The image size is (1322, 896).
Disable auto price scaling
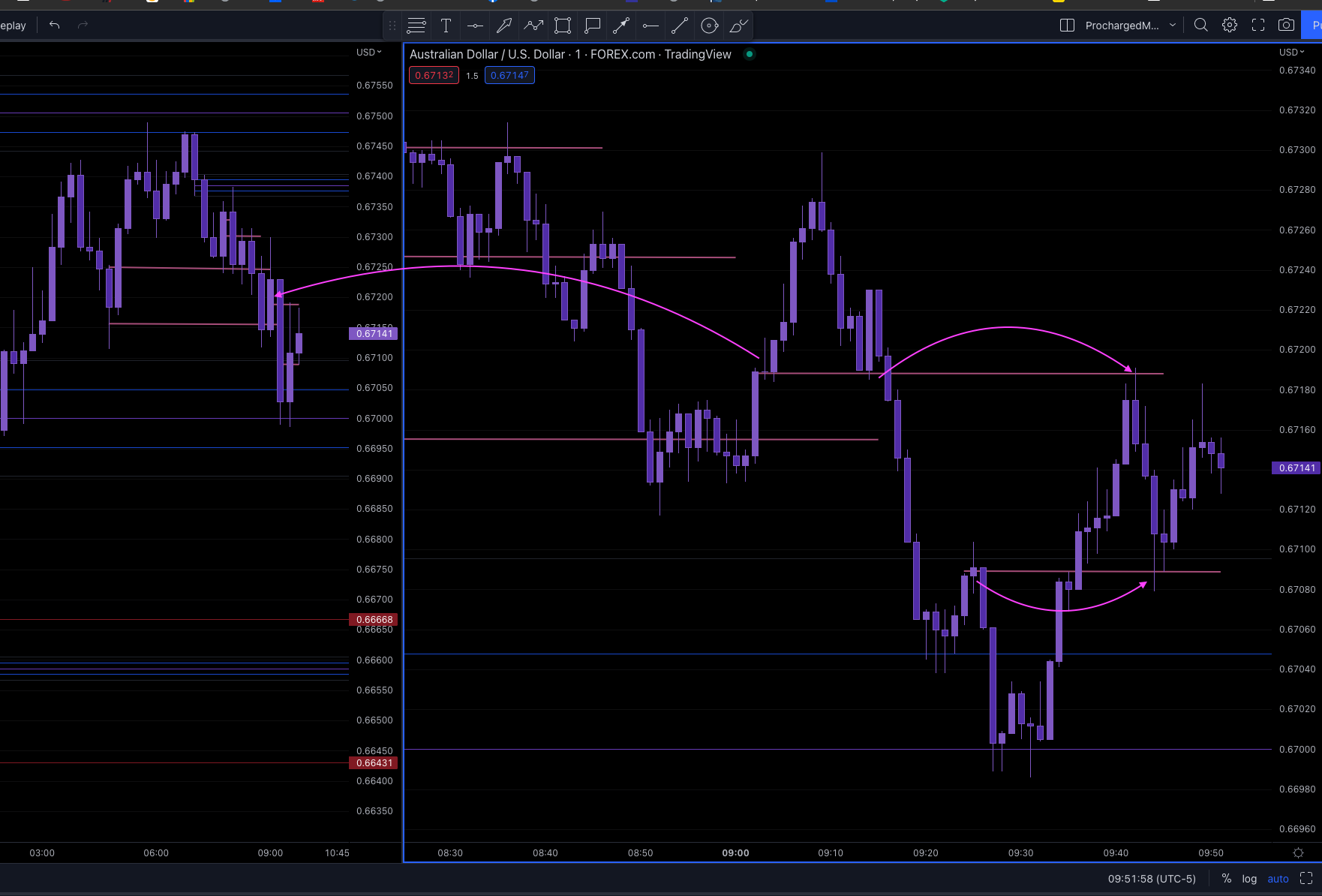(x=1278, y=879)
